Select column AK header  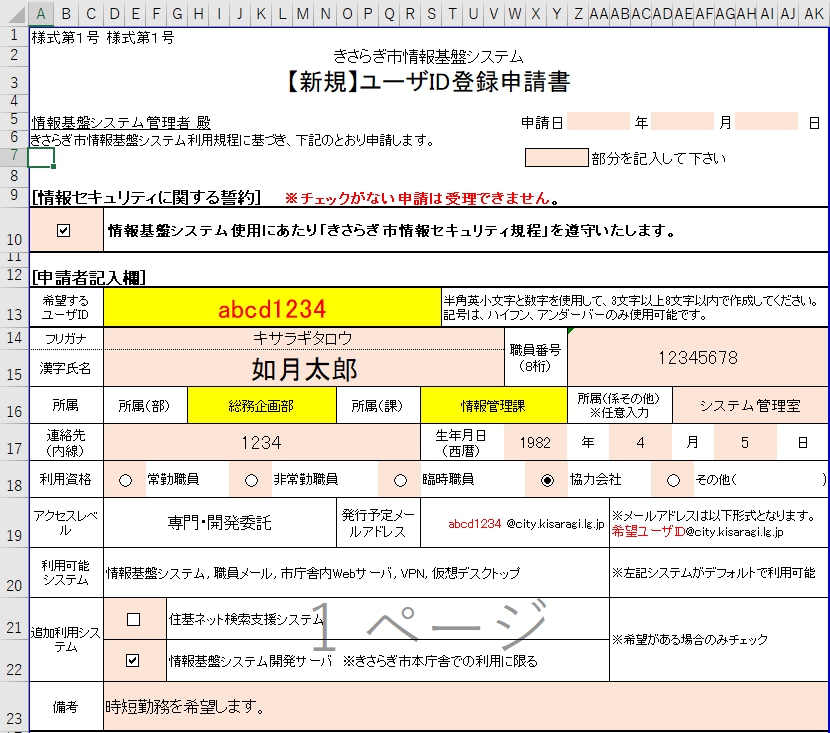pos(814,13)
